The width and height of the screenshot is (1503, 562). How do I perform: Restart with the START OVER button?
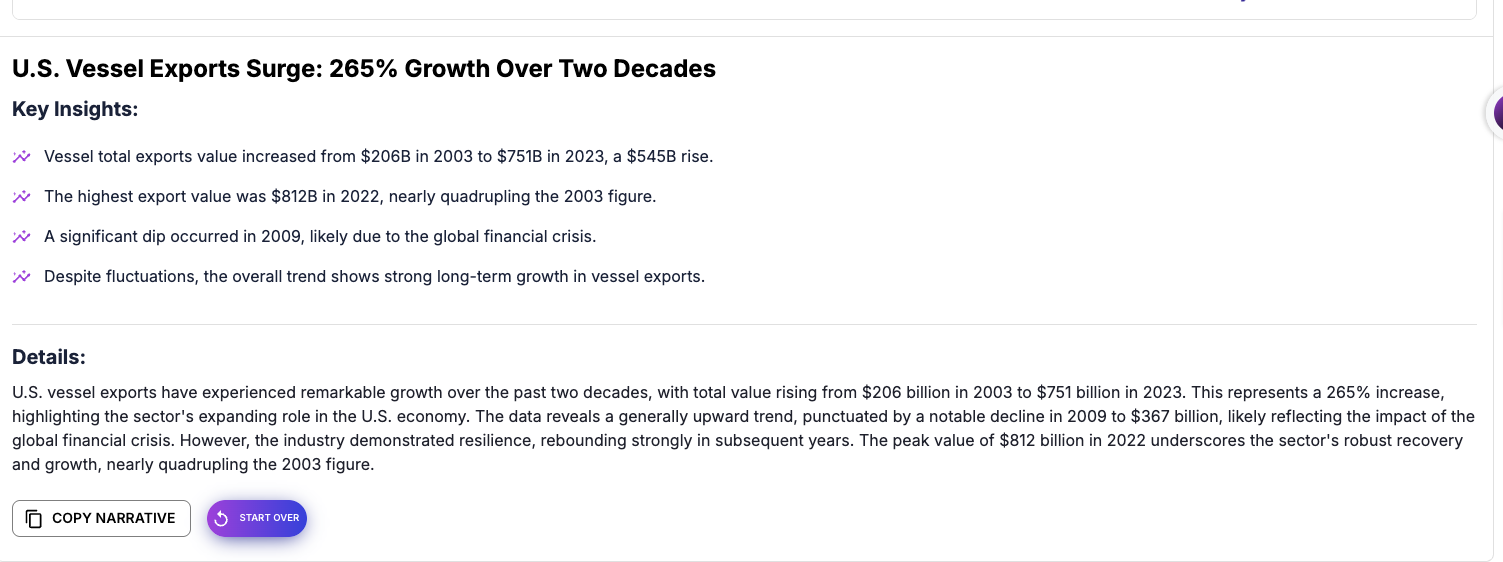pos(257,518)
